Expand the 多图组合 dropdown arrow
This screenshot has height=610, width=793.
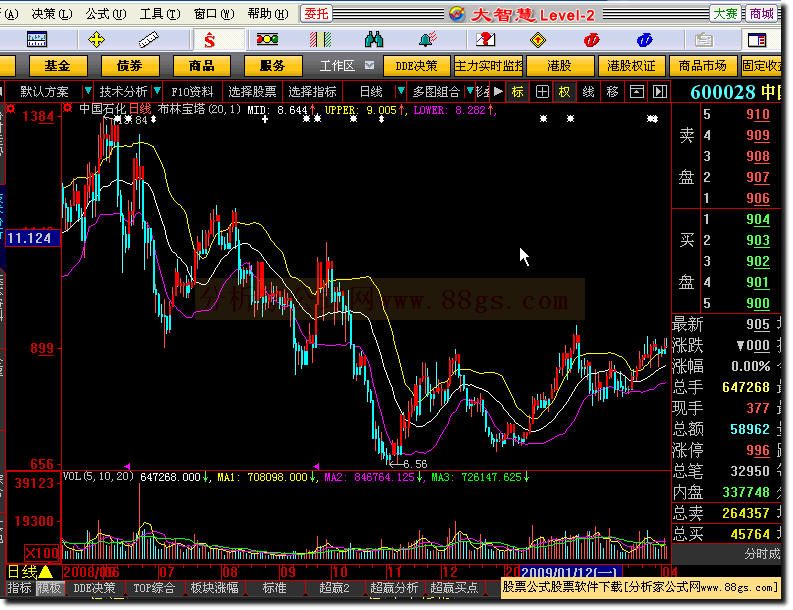tap(470, 92)
